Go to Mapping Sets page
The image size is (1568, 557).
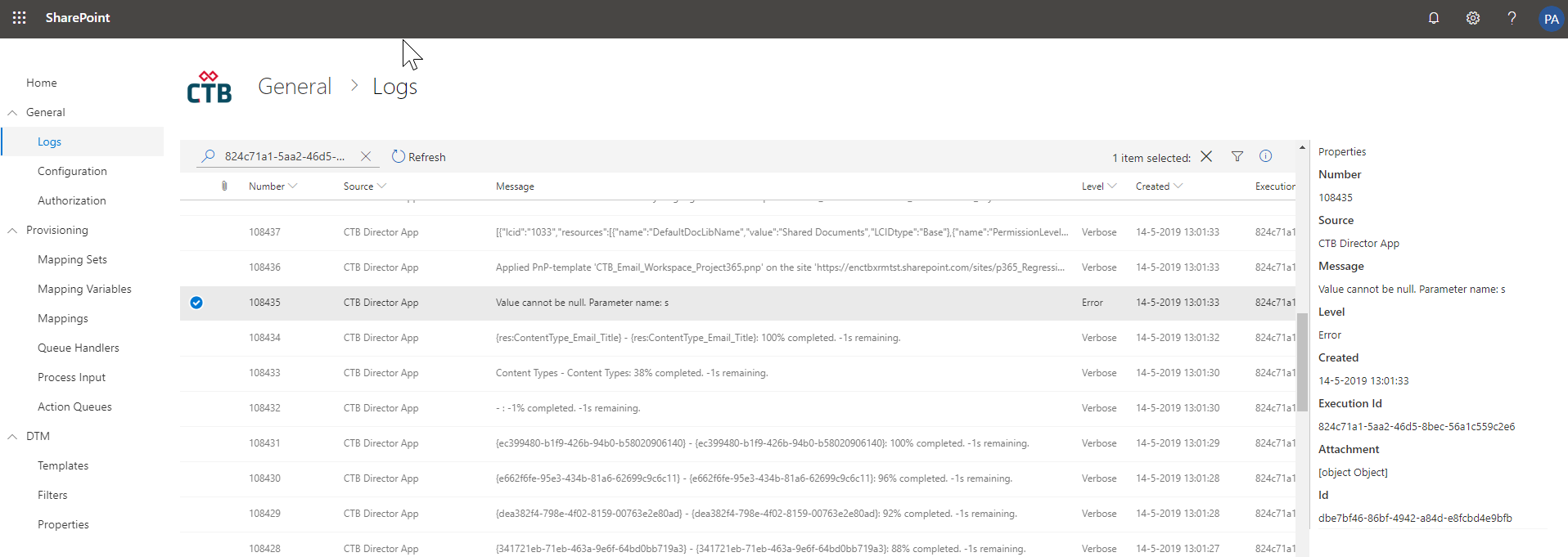point(72,259)
